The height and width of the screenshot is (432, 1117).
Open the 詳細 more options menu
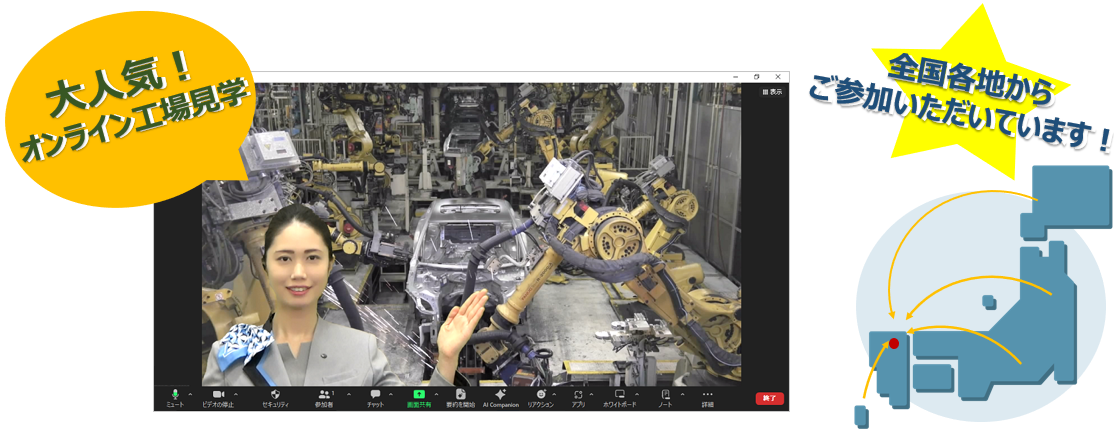(x=708, y=396)
